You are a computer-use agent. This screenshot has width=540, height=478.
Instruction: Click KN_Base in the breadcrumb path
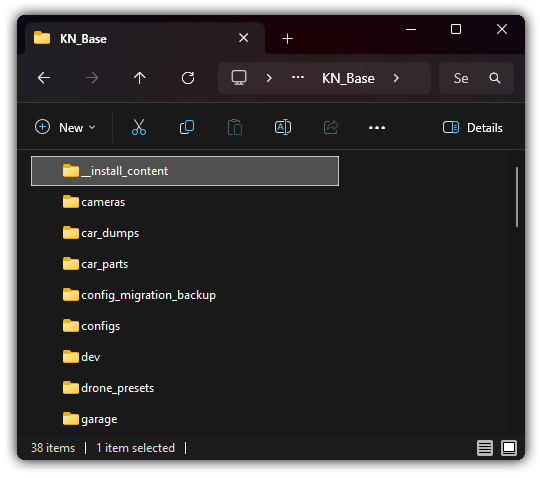coord(348,79)
